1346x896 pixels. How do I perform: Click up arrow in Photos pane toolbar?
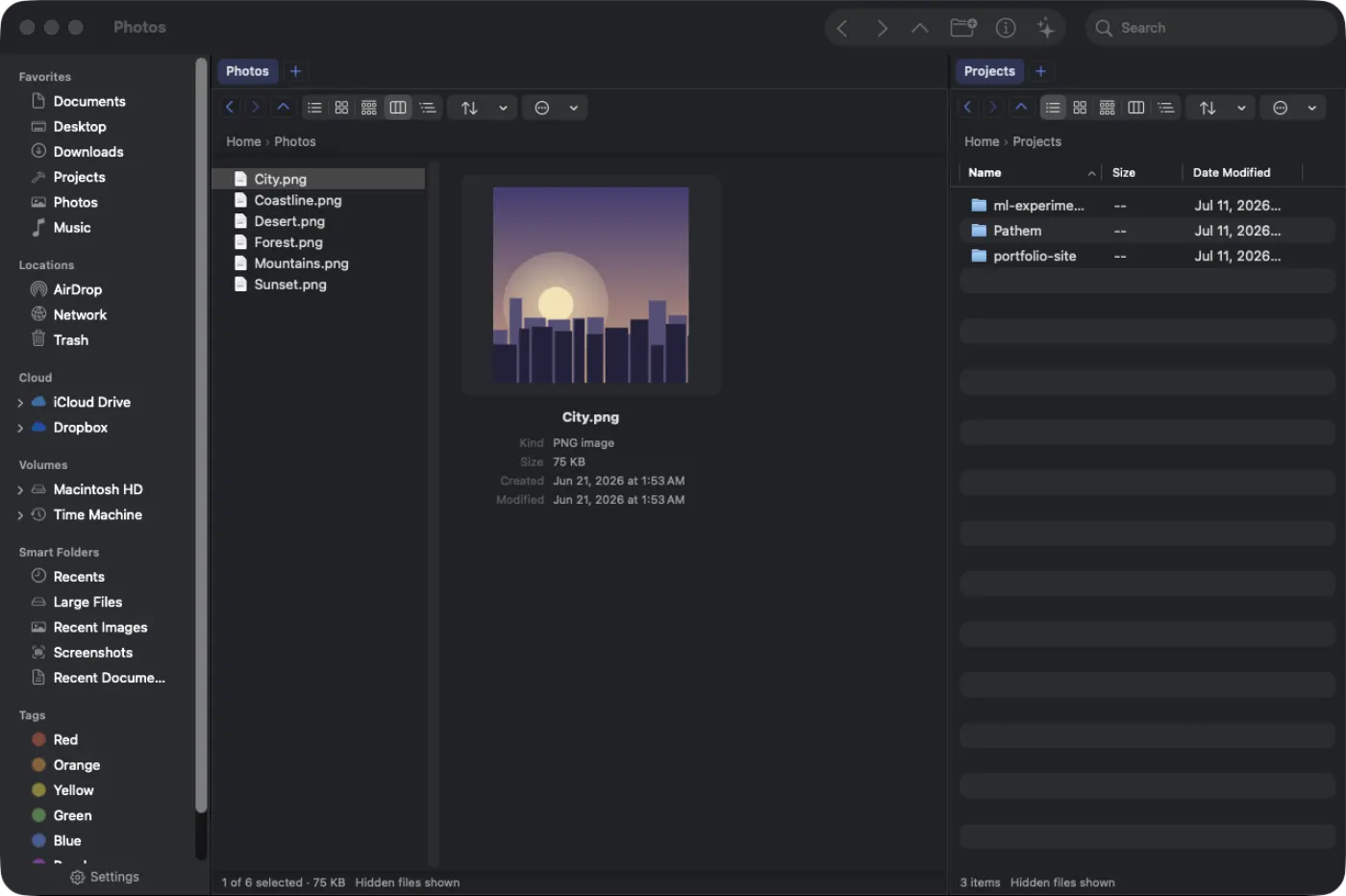pos(283,108)
